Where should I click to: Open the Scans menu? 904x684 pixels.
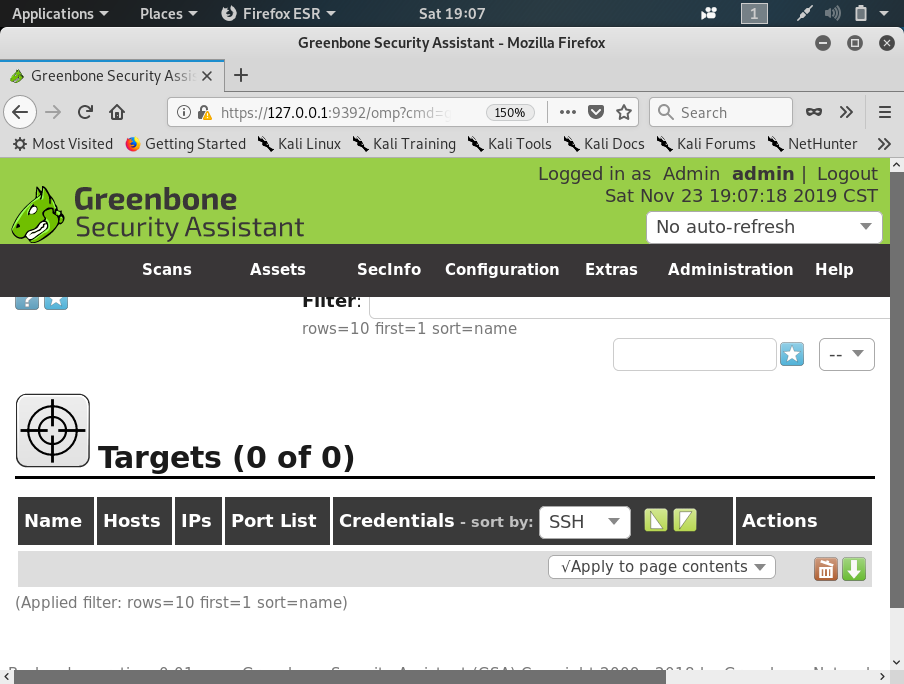167,269
